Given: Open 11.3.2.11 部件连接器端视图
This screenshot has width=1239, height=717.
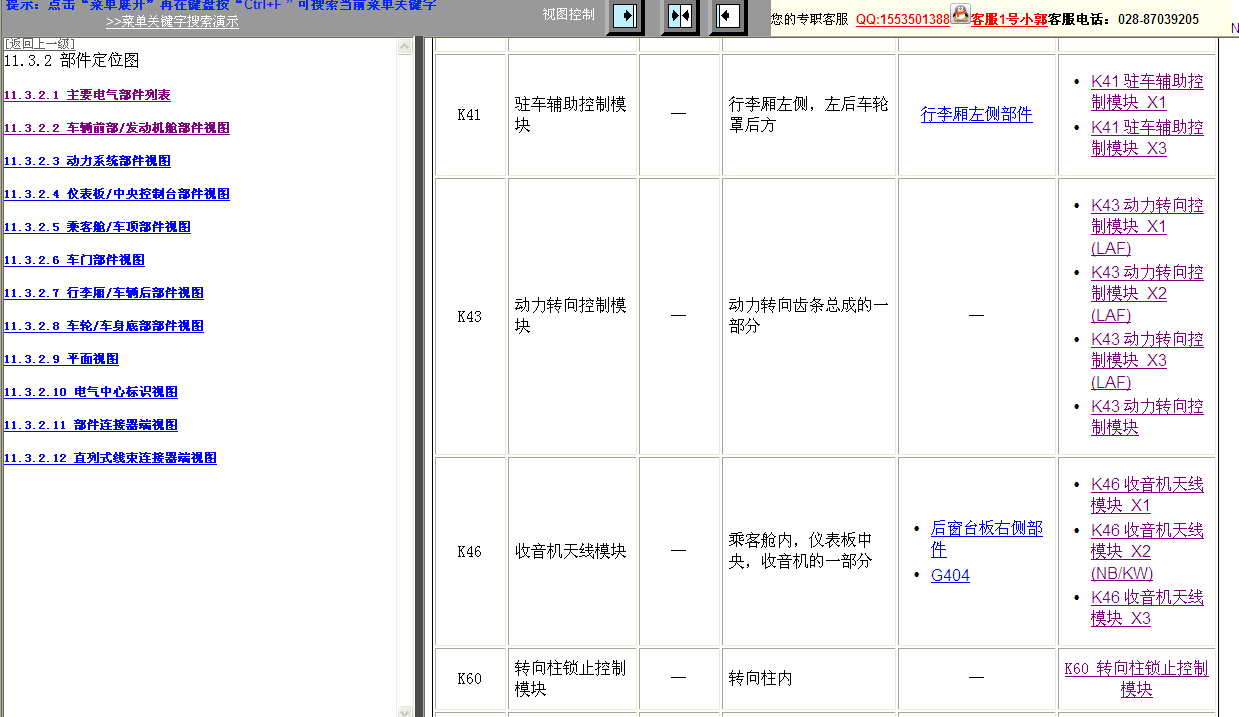Looking at the screenshot, I should point(91,425).
